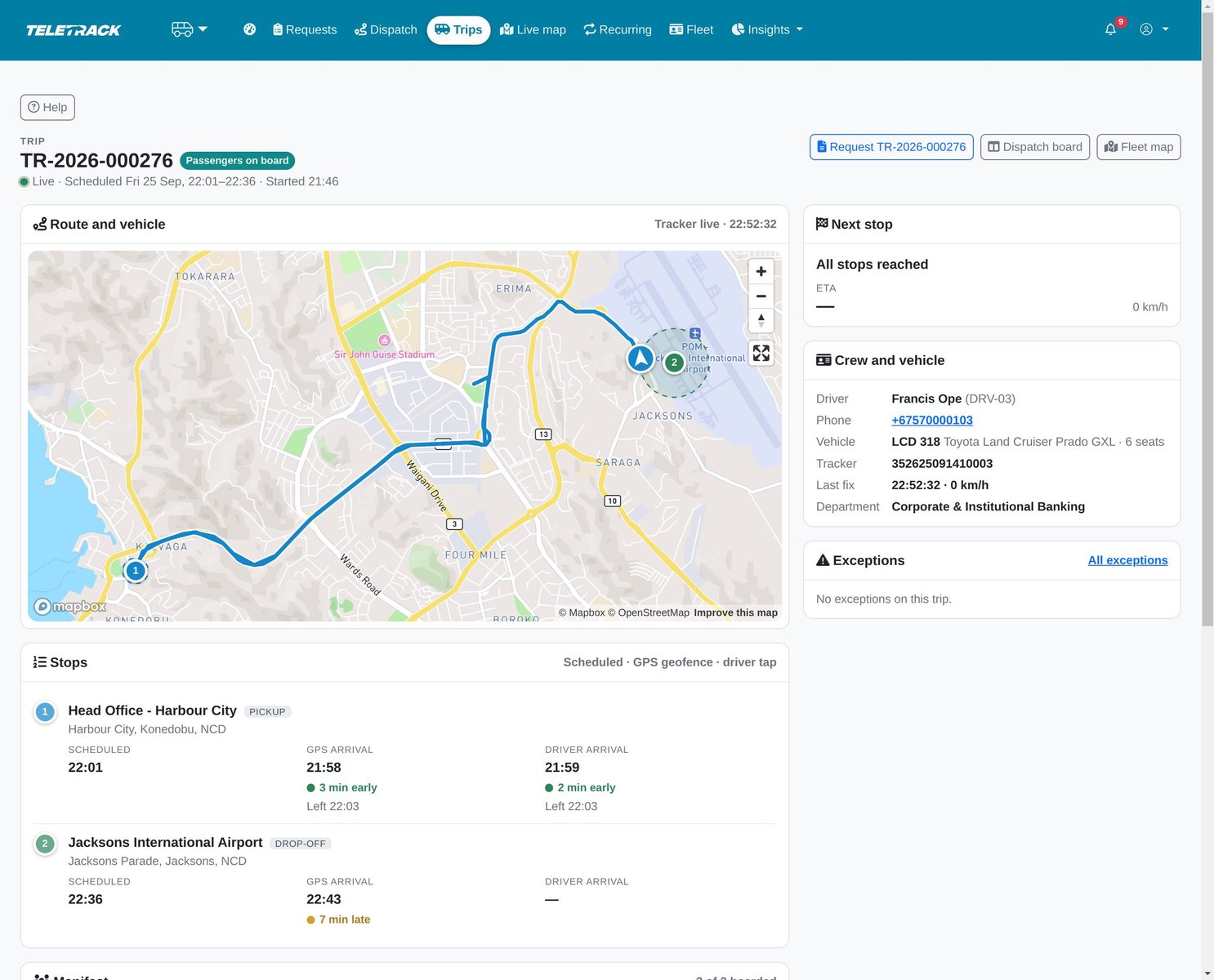Open the vehicle selector dropdown
The image size is (1214, 980).
(190, 29)
